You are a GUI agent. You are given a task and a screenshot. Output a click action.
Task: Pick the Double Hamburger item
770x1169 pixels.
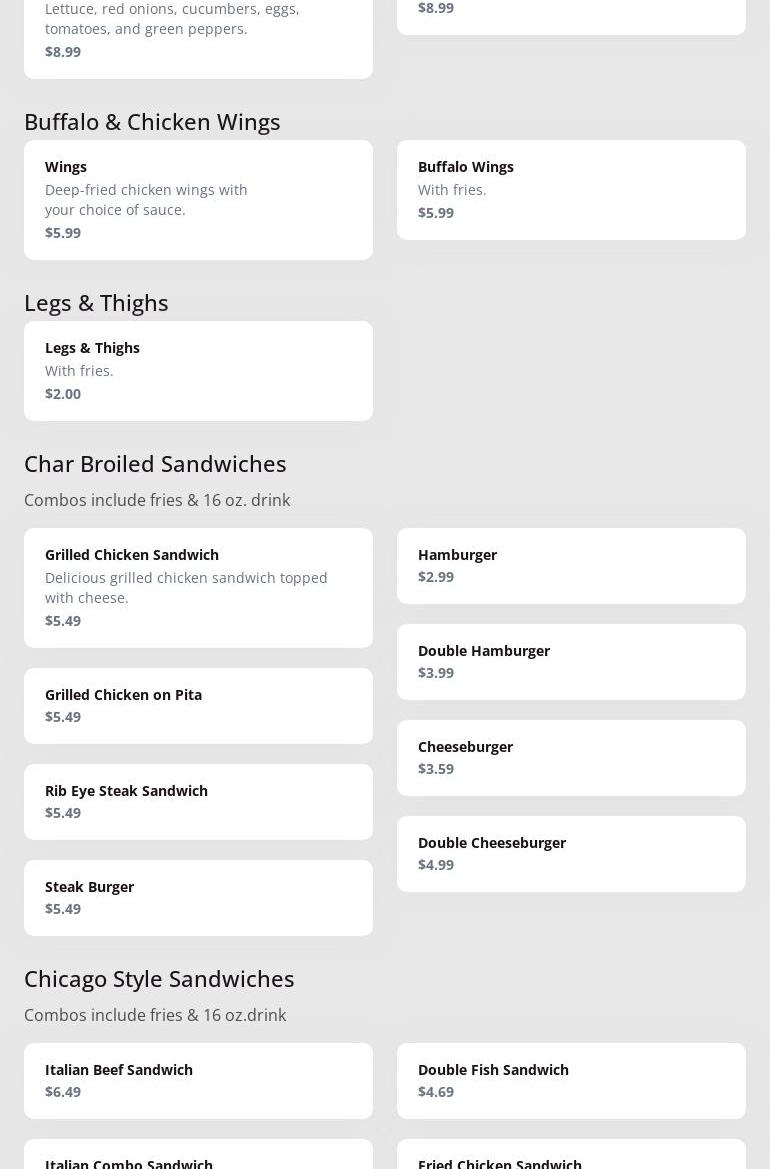[x=571, y=662]
